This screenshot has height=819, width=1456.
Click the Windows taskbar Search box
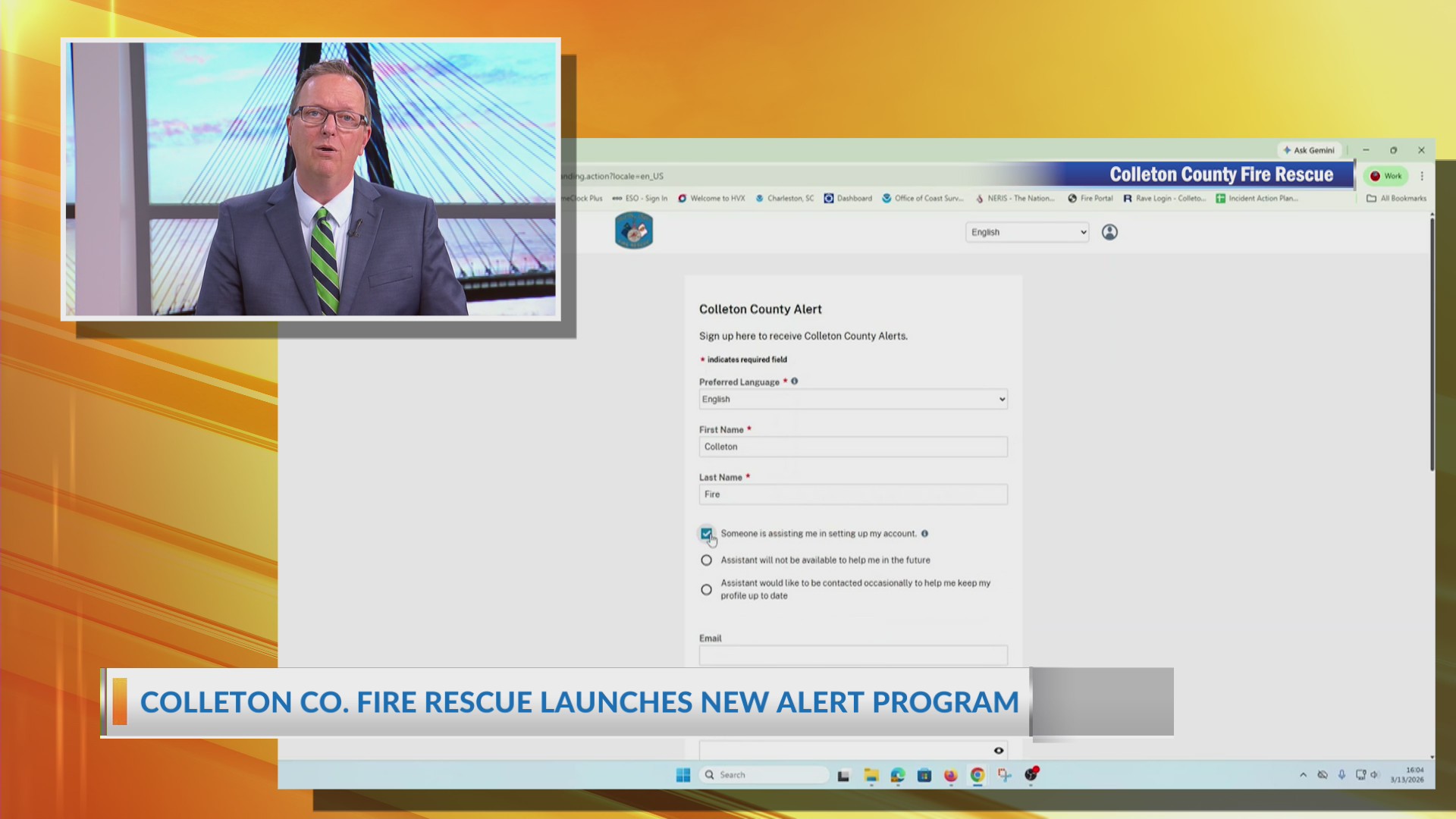pyautogui.click(x=764, y=775)
